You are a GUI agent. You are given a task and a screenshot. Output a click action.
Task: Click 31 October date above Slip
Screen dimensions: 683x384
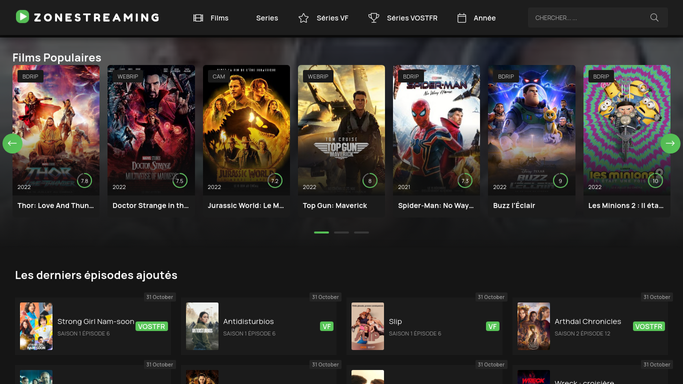click(x=491, y=297)
